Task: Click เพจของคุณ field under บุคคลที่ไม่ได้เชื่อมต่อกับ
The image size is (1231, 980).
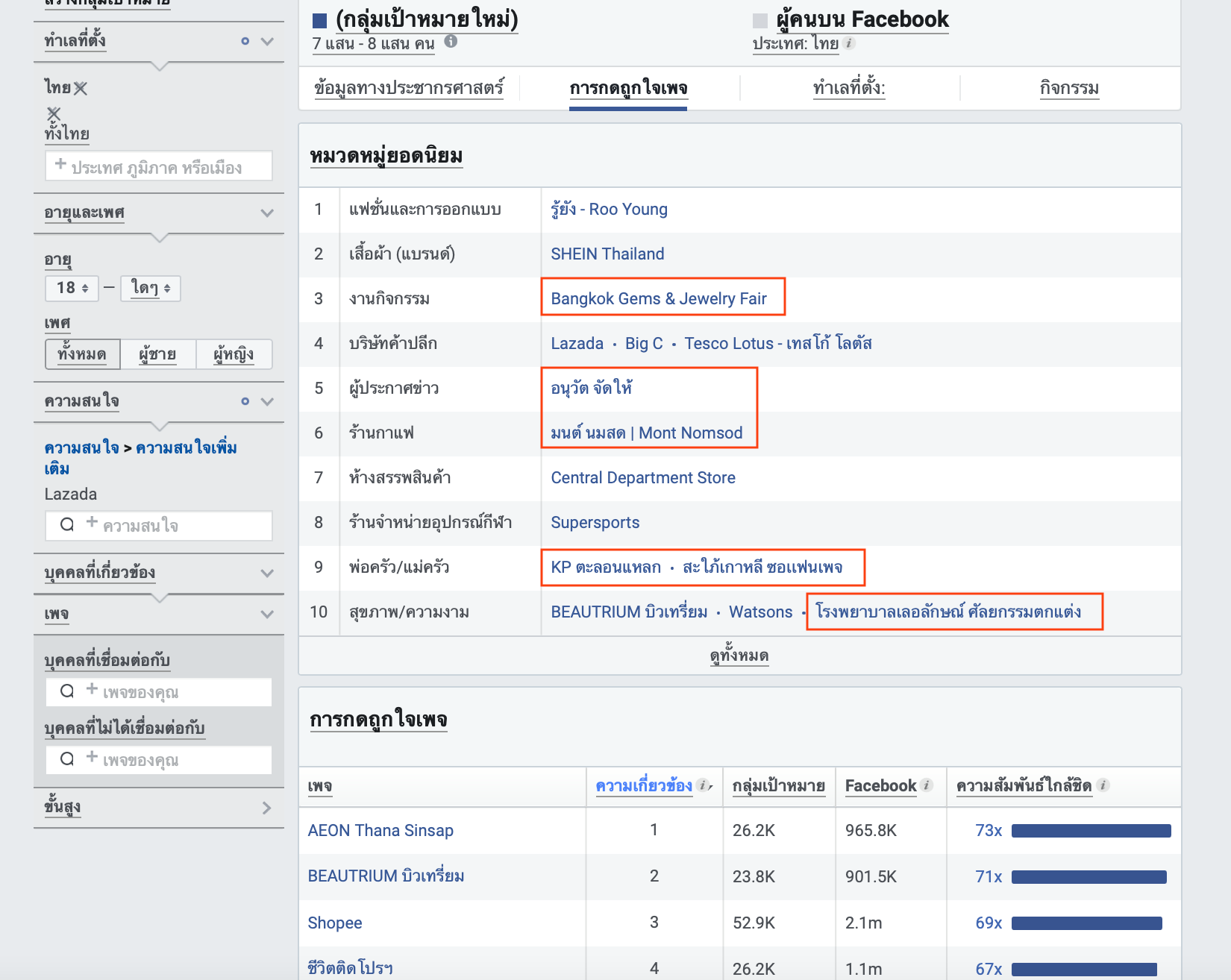Action: 159,759
